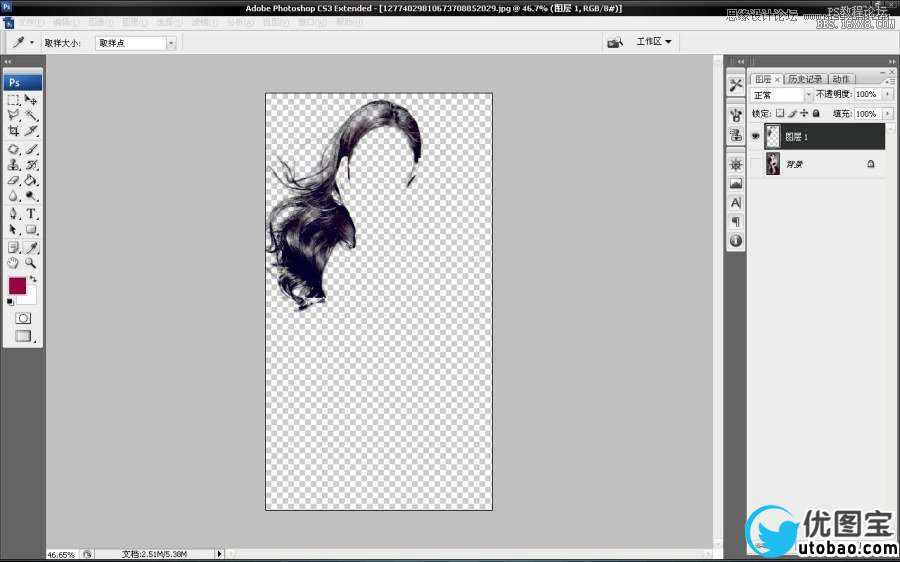This screenshot has width=900, height=562.
Task: Toggle lock image pixels brush icon
Action: tap(792, 114)
